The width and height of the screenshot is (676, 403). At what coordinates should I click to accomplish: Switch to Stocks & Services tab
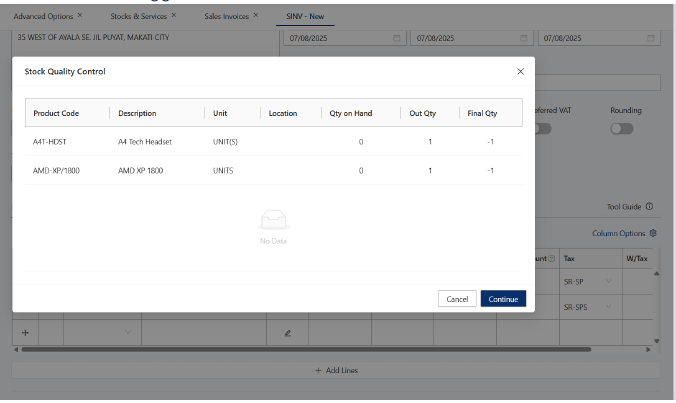click(138, 16)
